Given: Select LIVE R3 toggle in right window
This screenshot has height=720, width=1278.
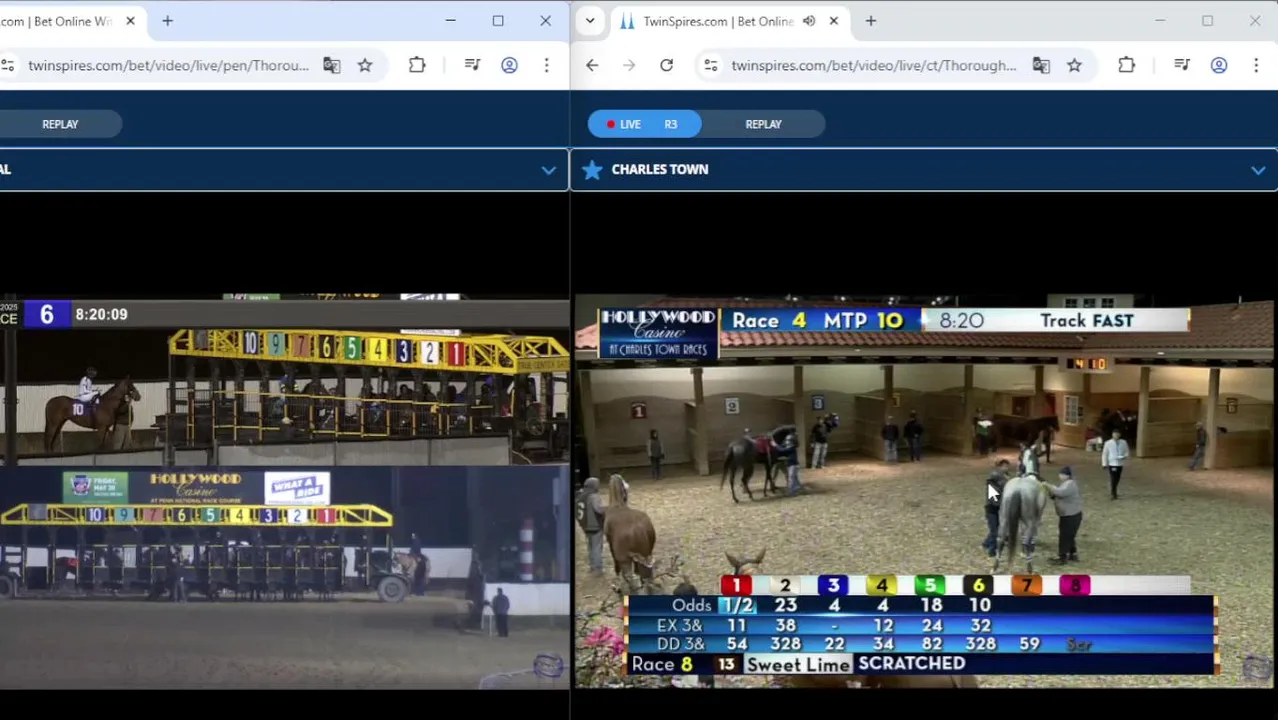Looking at the screenshot, I should point(644,124).
